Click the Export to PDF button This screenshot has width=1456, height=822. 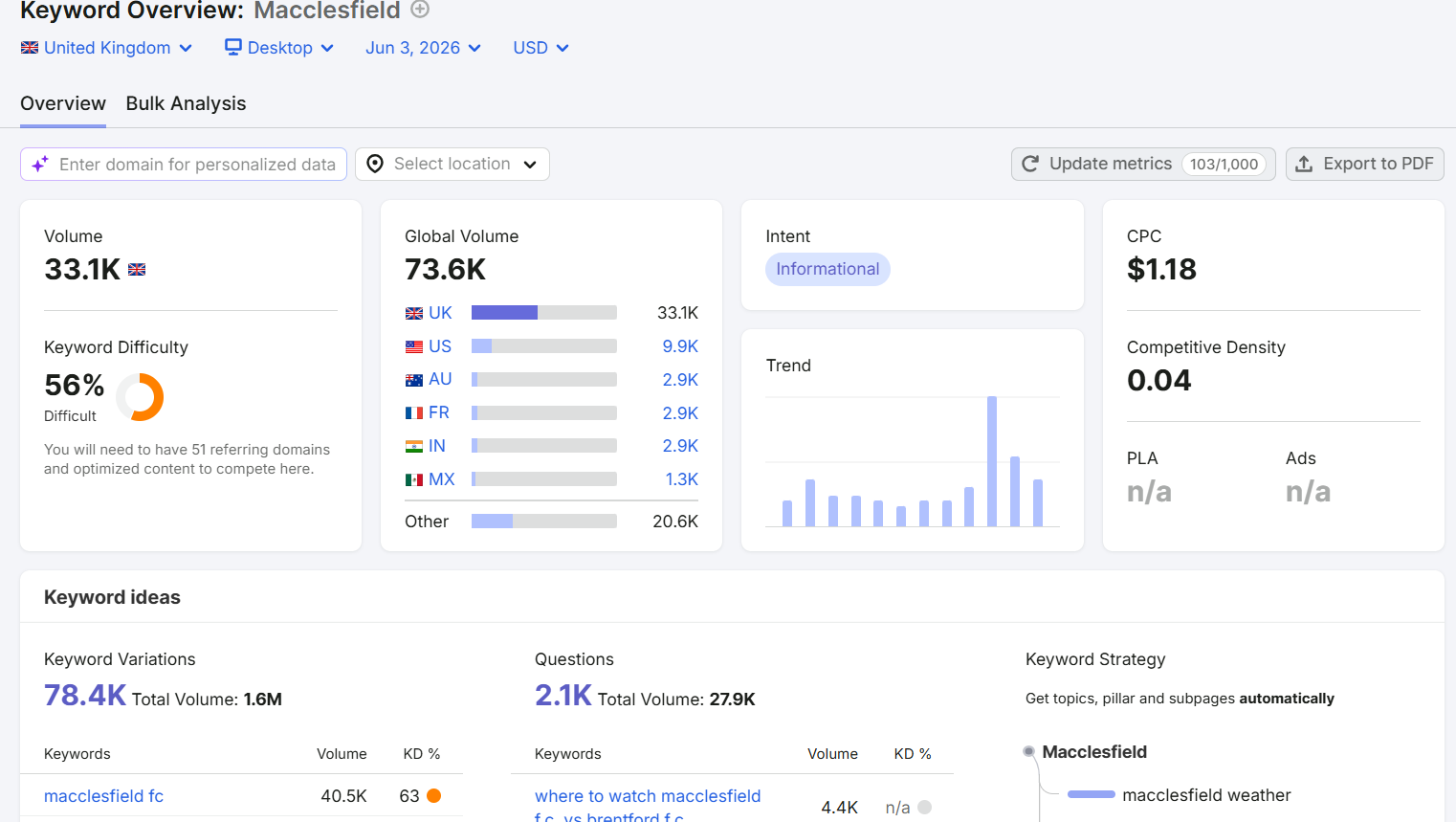[1364, 164]
